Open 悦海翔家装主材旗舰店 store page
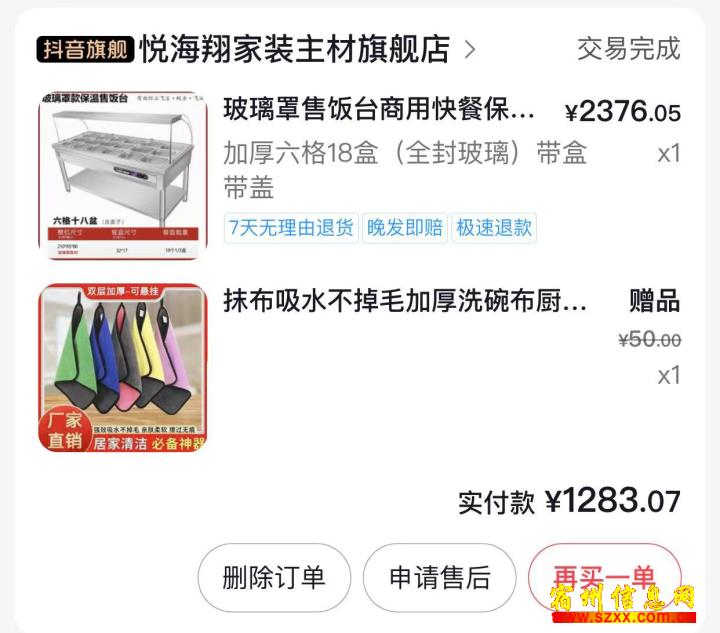The height and width of the screenshot is (633, 720). 295,49
